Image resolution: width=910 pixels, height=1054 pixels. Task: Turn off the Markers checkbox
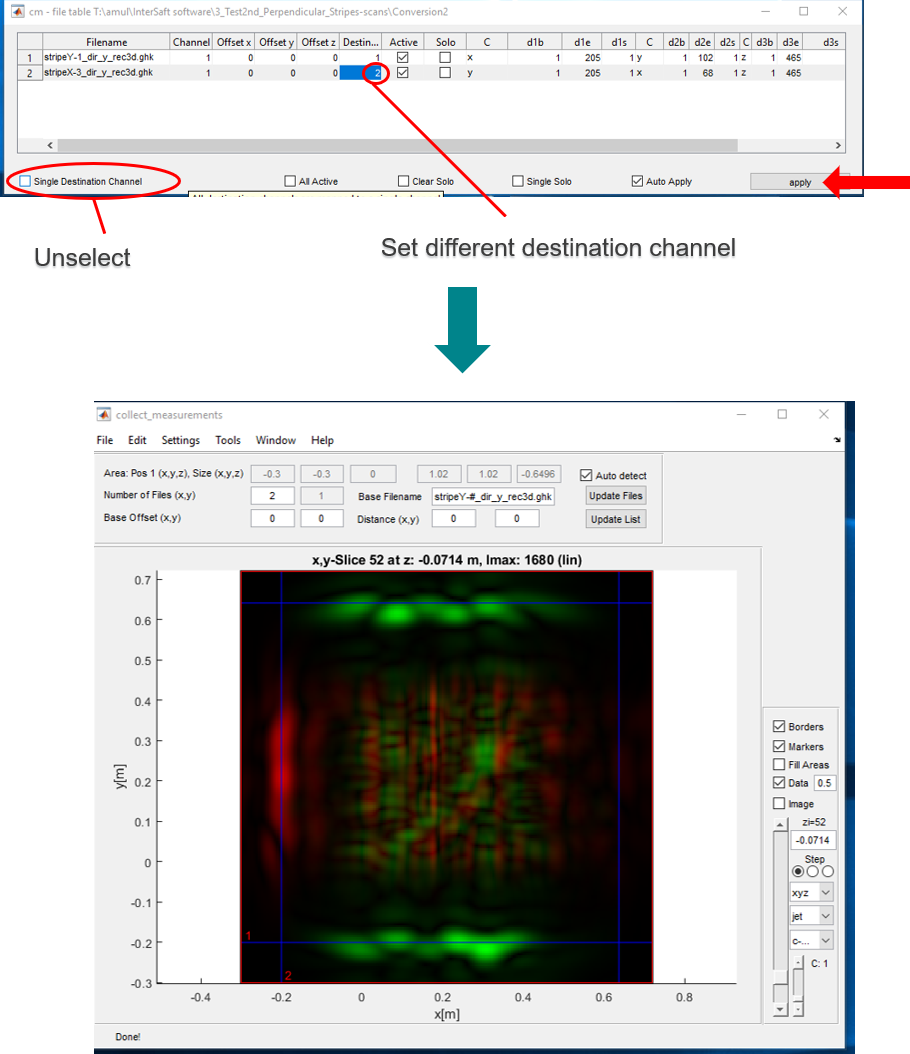779,746
